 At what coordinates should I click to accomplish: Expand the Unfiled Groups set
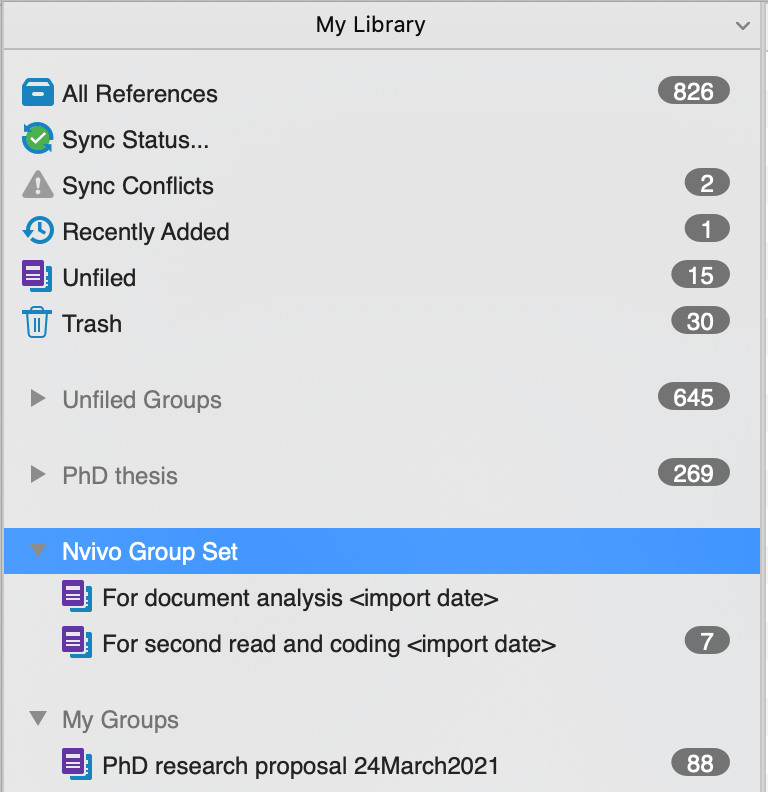(38, 399)
